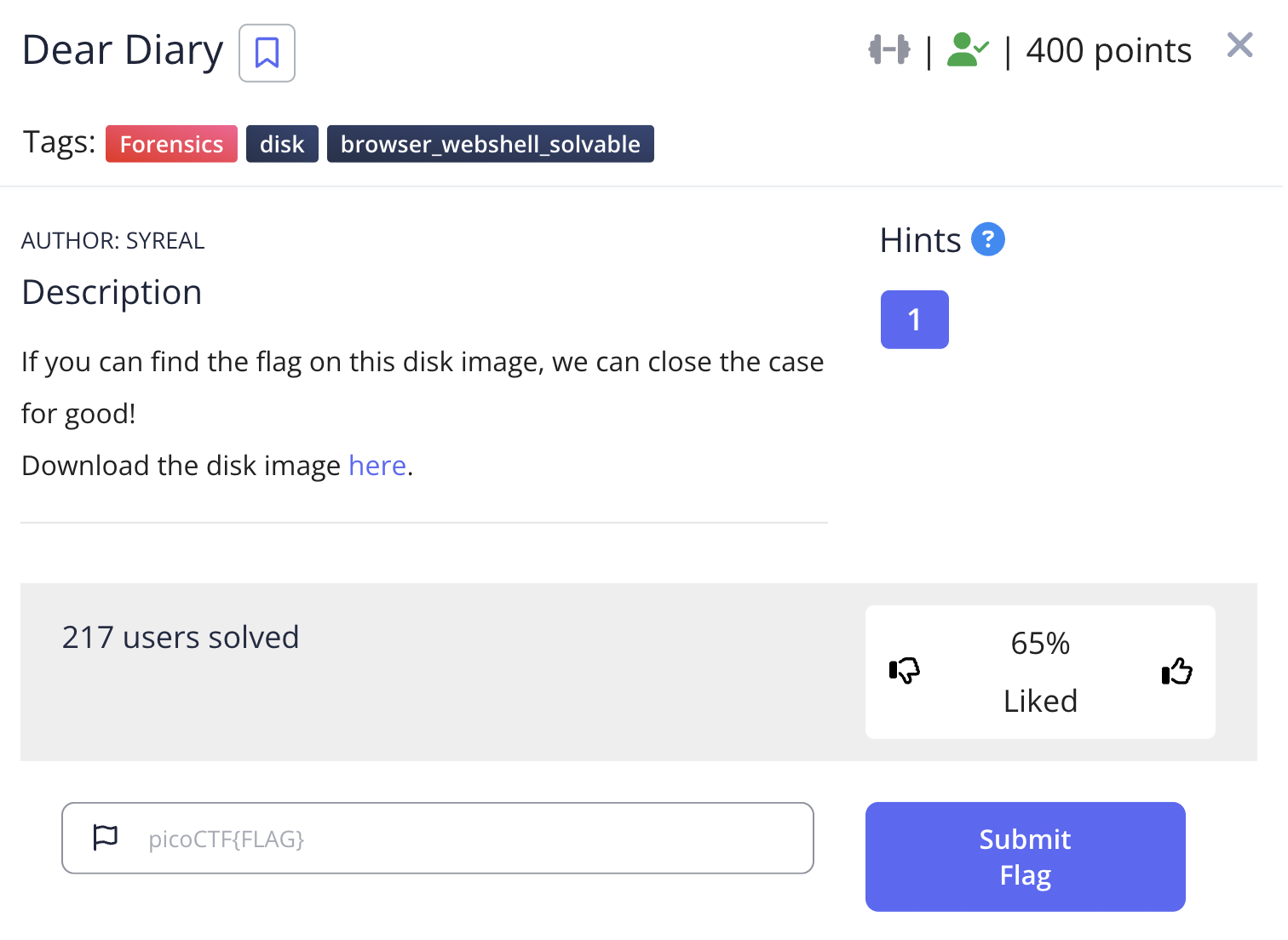
Task: Select the disk tag
Action: point(282,144)
